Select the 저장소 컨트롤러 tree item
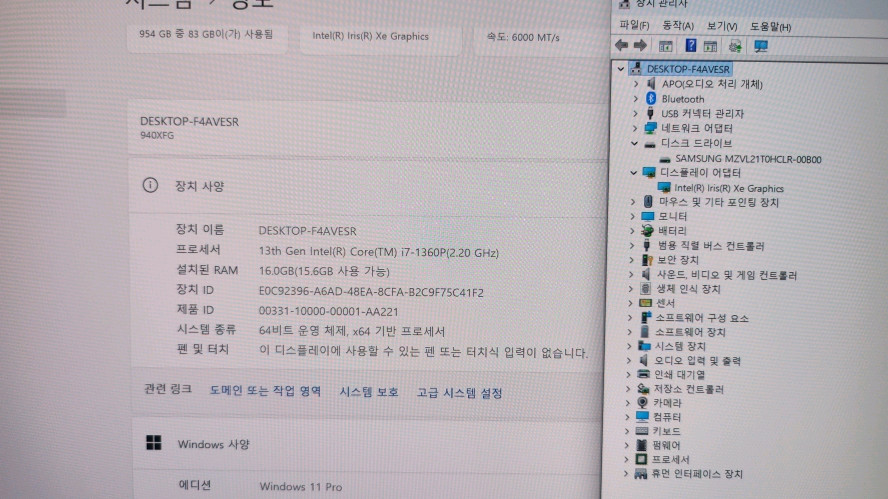 689,389
